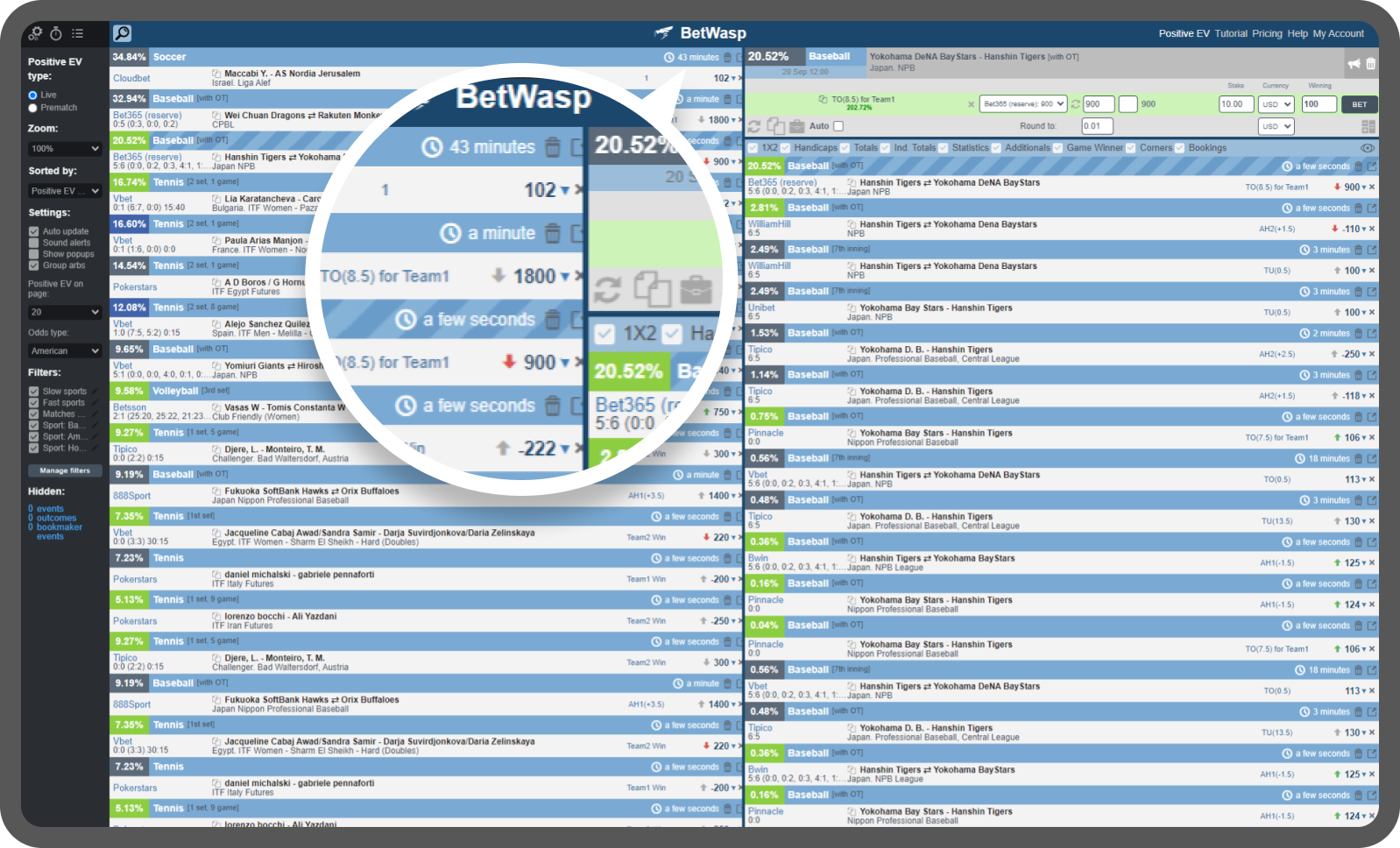Open the briefcase icon in calculator

click(x=796, y=126)
